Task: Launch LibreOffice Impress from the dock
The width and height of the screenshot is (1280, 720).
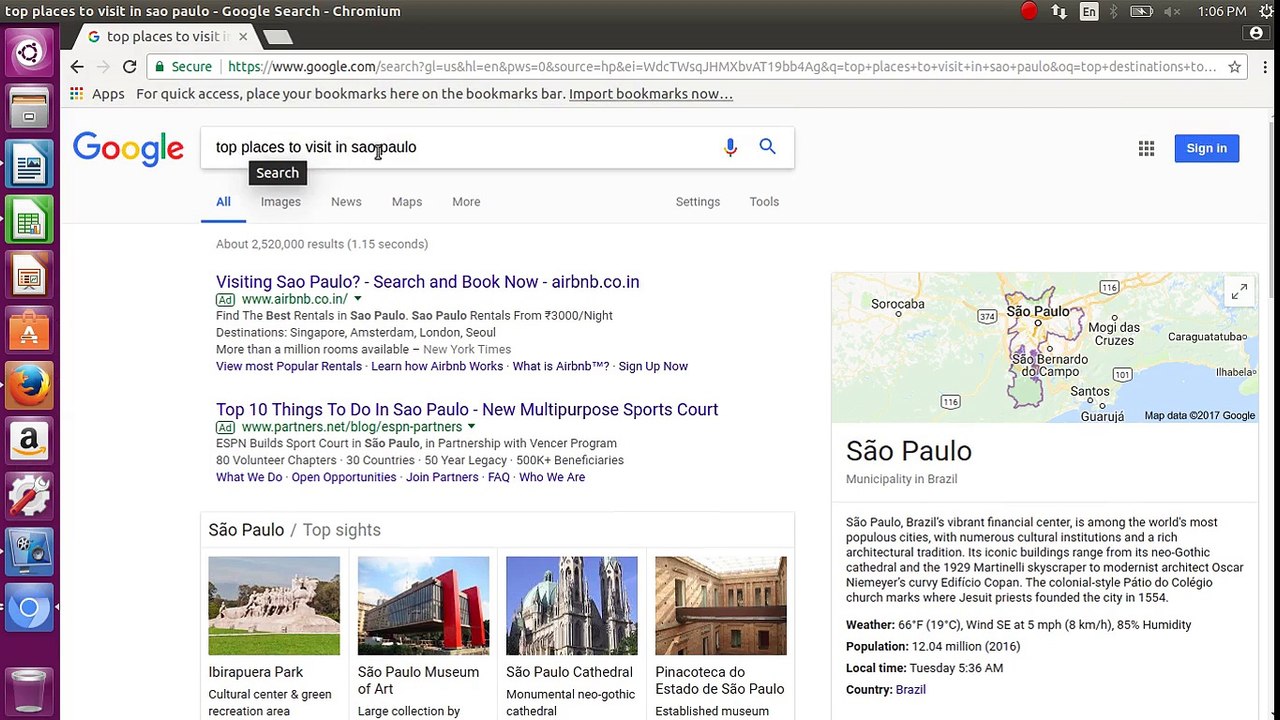Action: [29, 274]
